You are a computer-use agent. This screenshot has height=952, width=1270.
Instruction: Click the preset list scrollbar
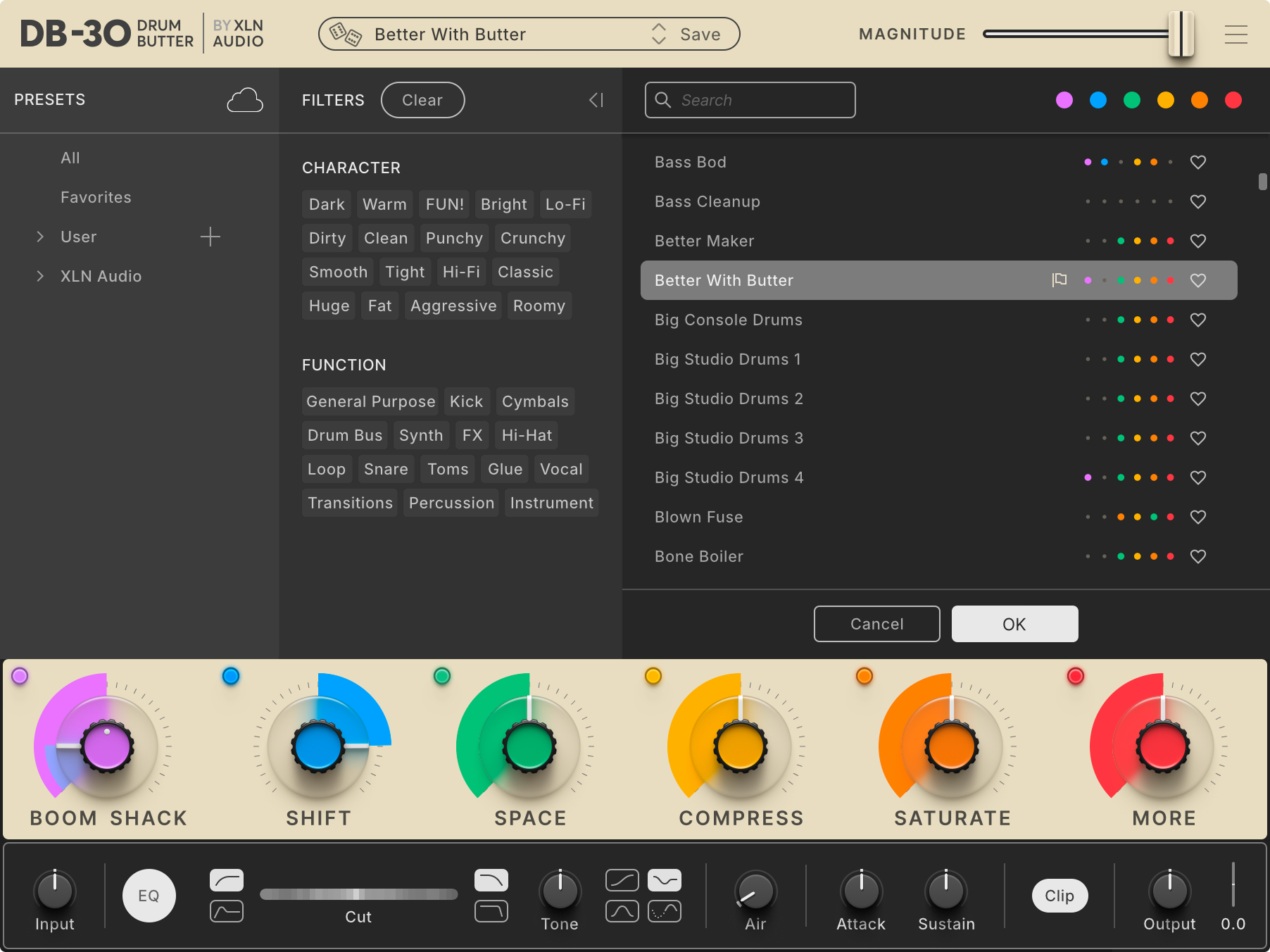coord(1263,182)
